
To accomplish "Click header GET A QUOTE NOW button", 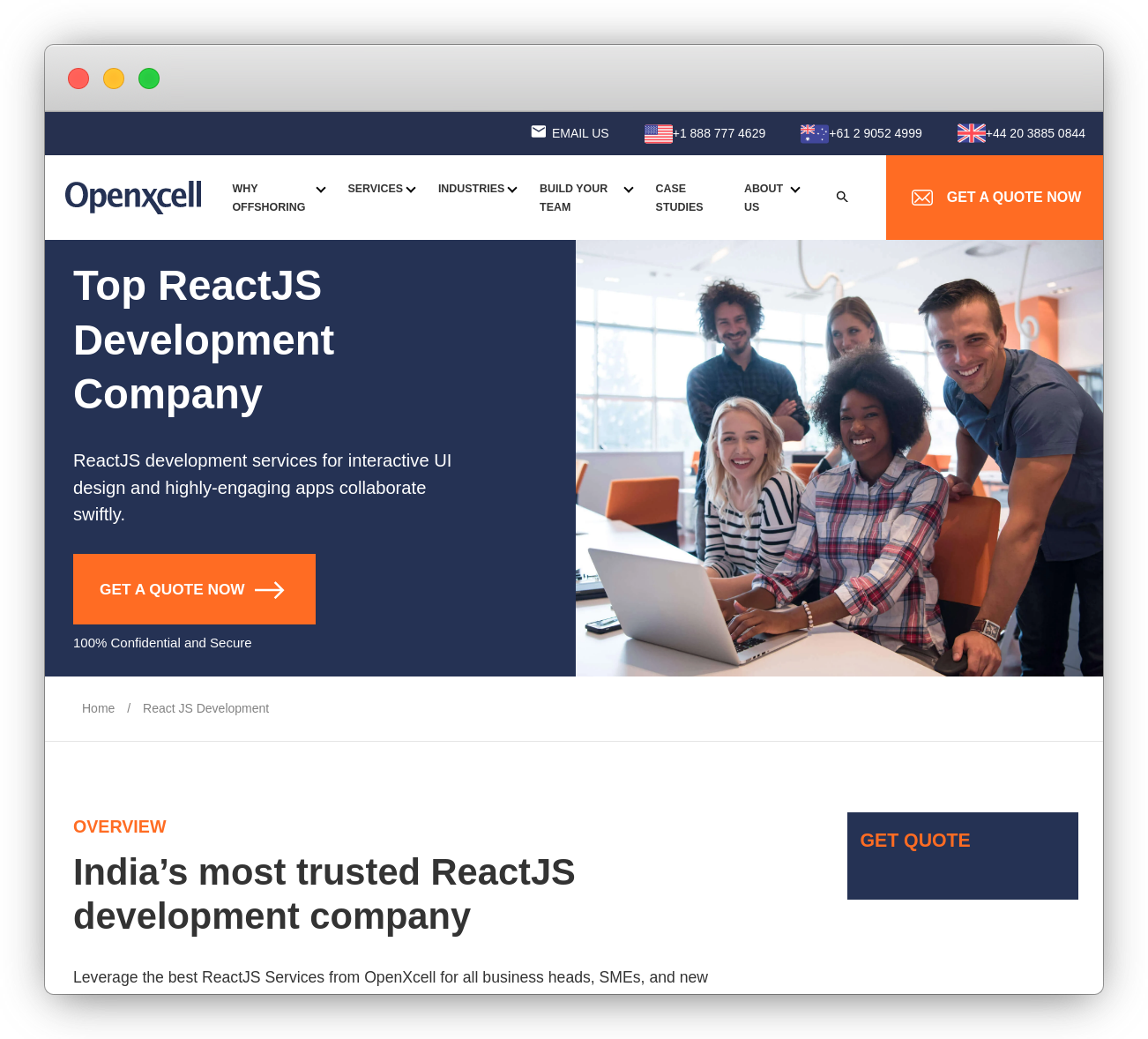I will (x=995, y=198).
